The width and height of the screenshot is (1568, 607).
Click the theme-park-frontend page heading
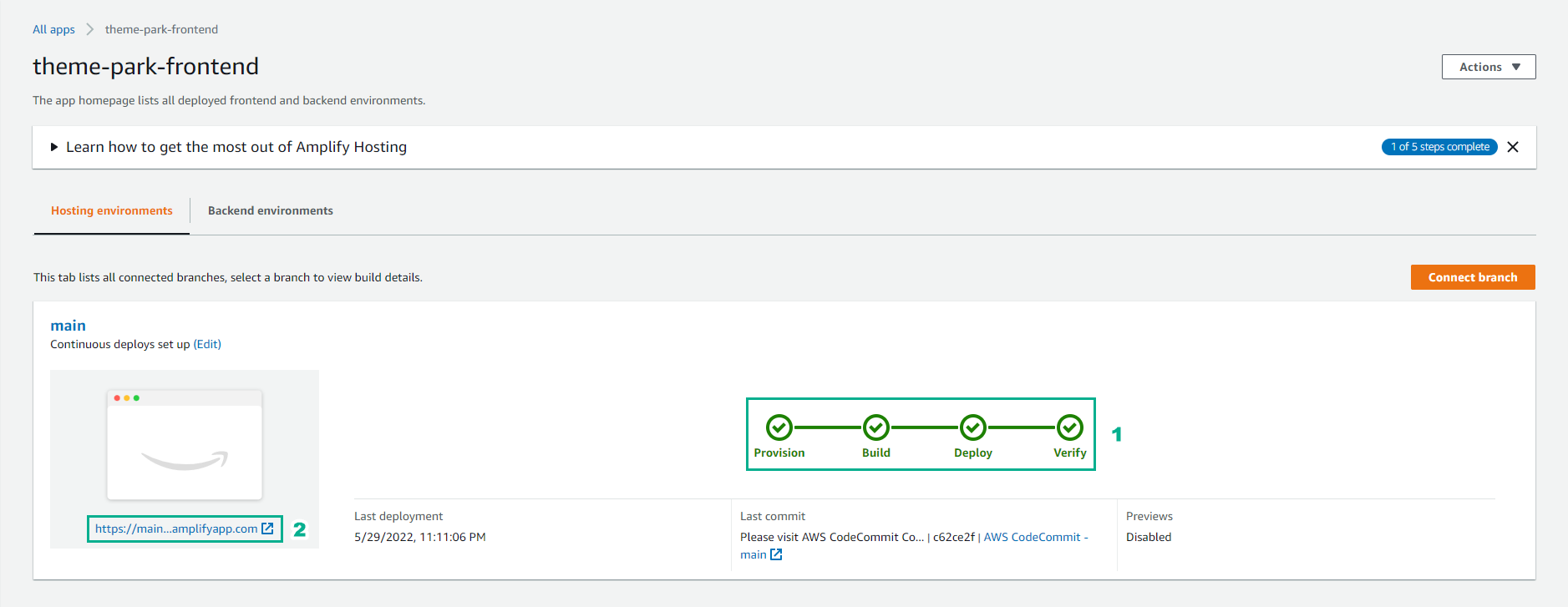(146, 66)
